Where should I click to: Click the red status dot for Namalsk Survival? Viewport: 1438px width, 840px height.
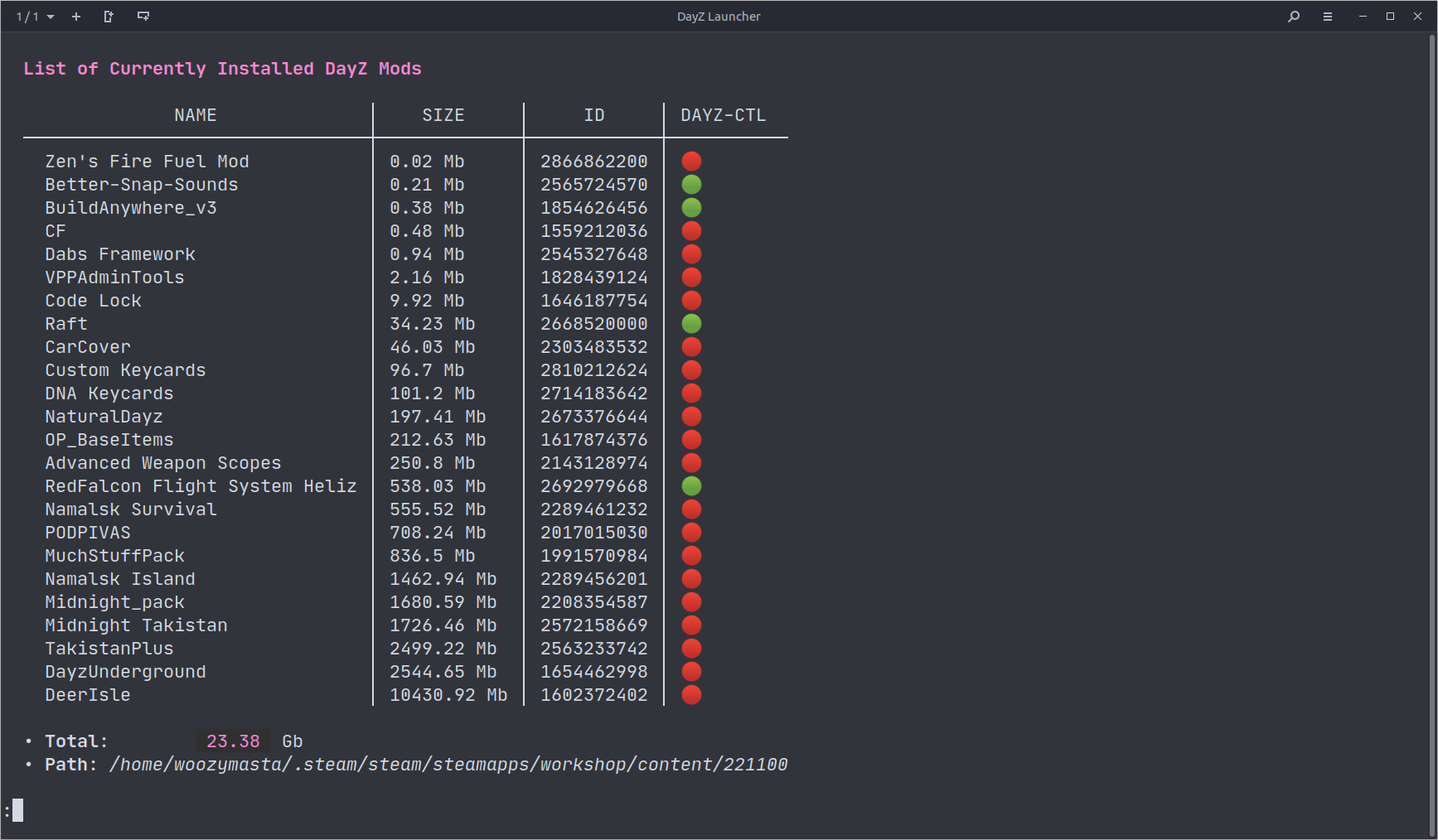coord(691,509)
